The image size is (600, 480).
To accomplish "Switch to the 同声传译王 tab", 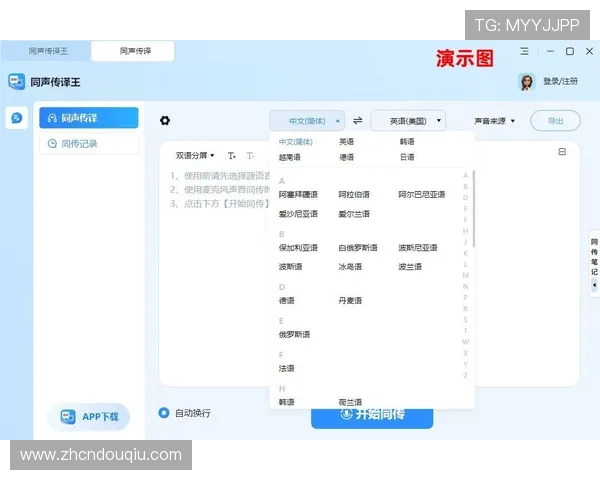I will click(48, 51).
